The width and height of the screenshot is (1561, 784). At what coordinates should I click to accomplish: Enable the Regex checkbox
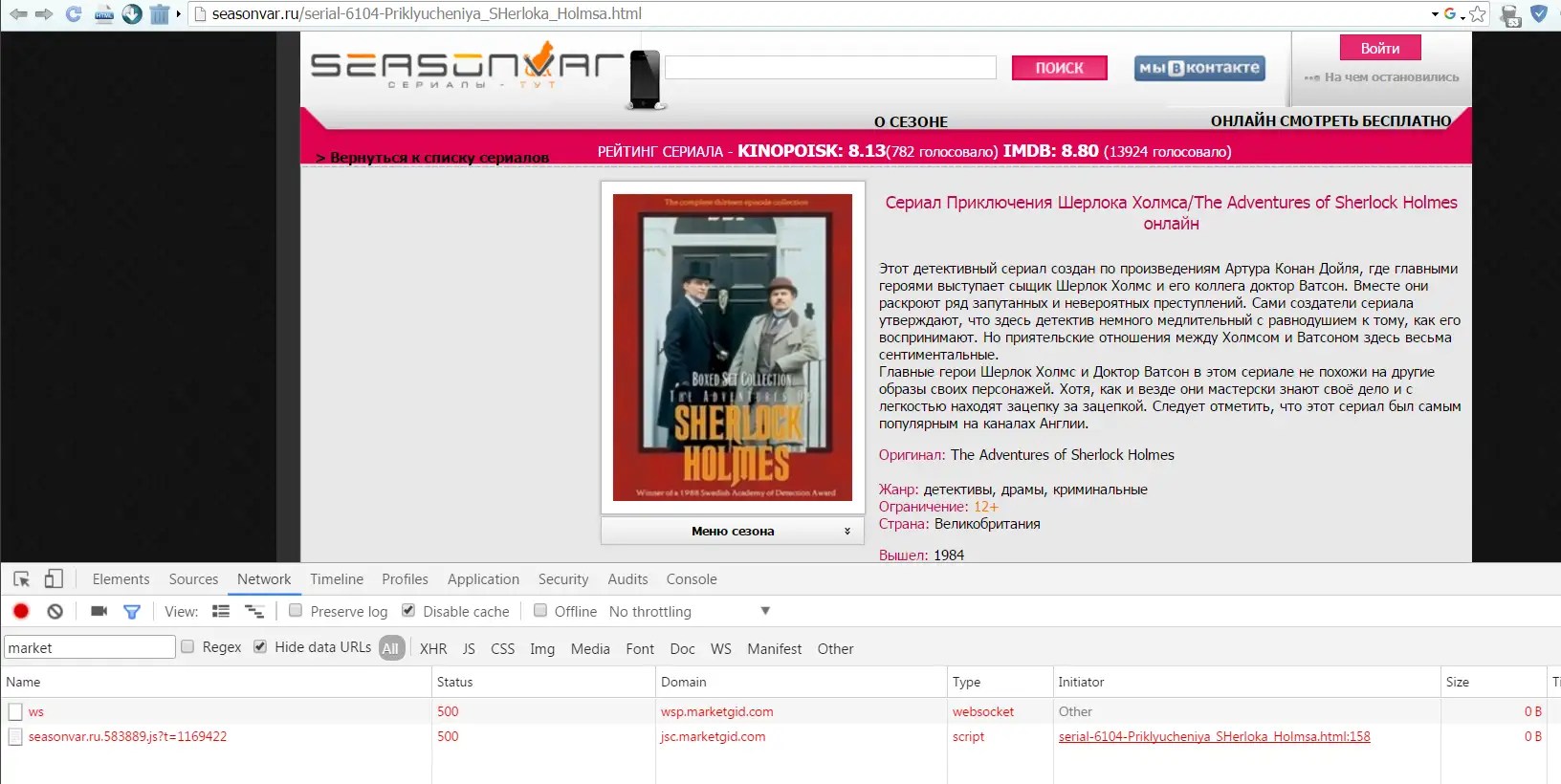tap(187, 646)
